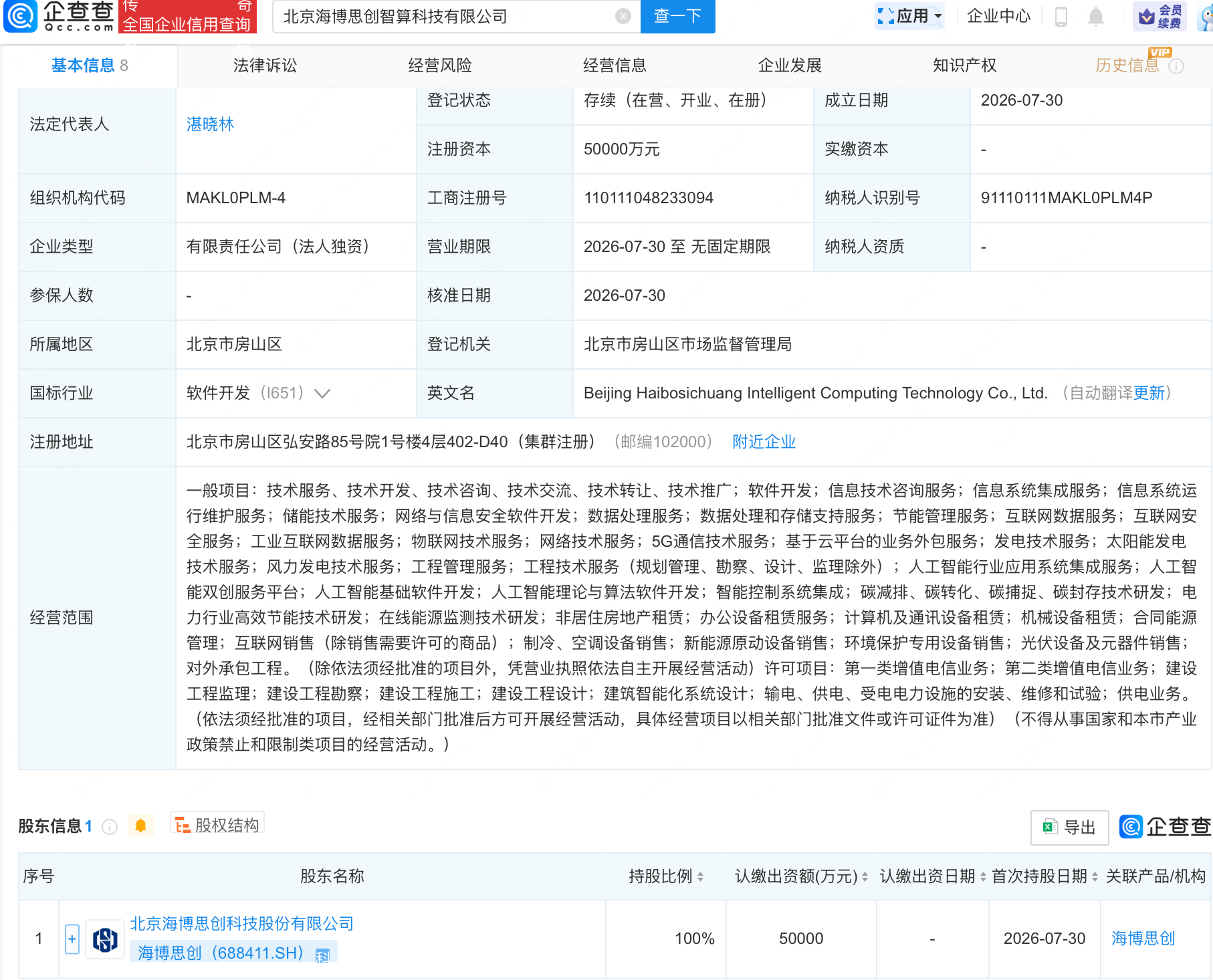This screenshot has width=1213, height=980.
Task: Sort by 认缴出资日期 column
Action: click(983, 876)
